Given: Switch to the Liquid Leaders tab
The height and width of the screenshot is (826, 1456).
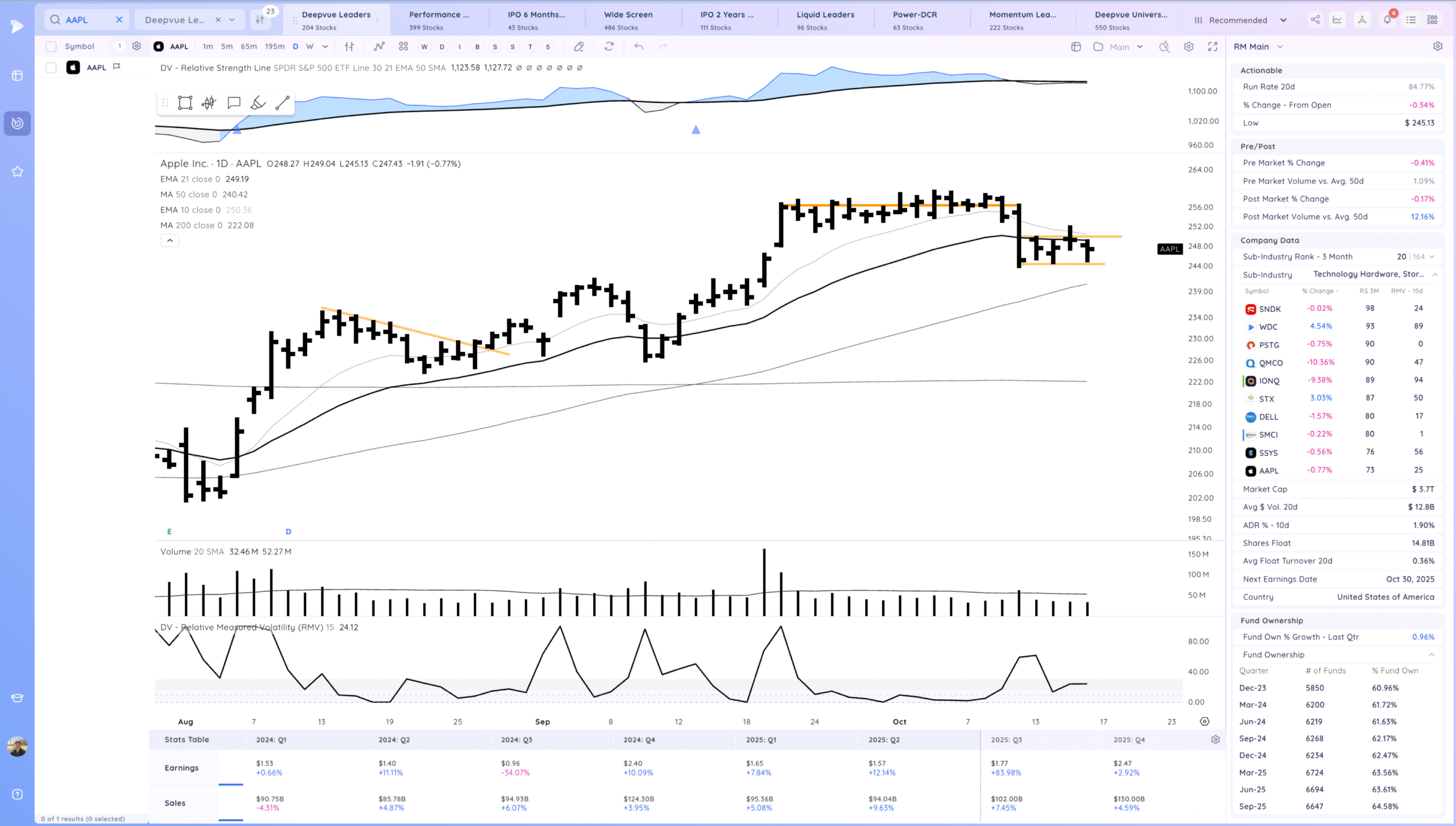Looking at the screenshot, I should (x=825, y=20).
